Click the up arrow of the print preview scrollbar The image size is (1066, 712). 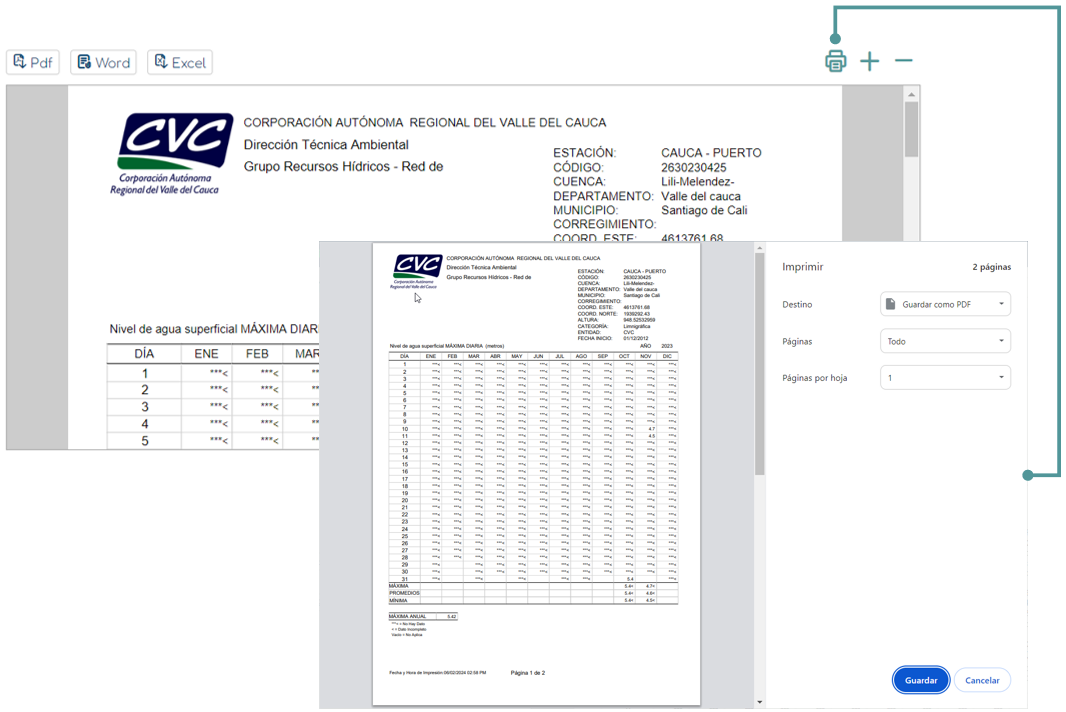[759, 248]
